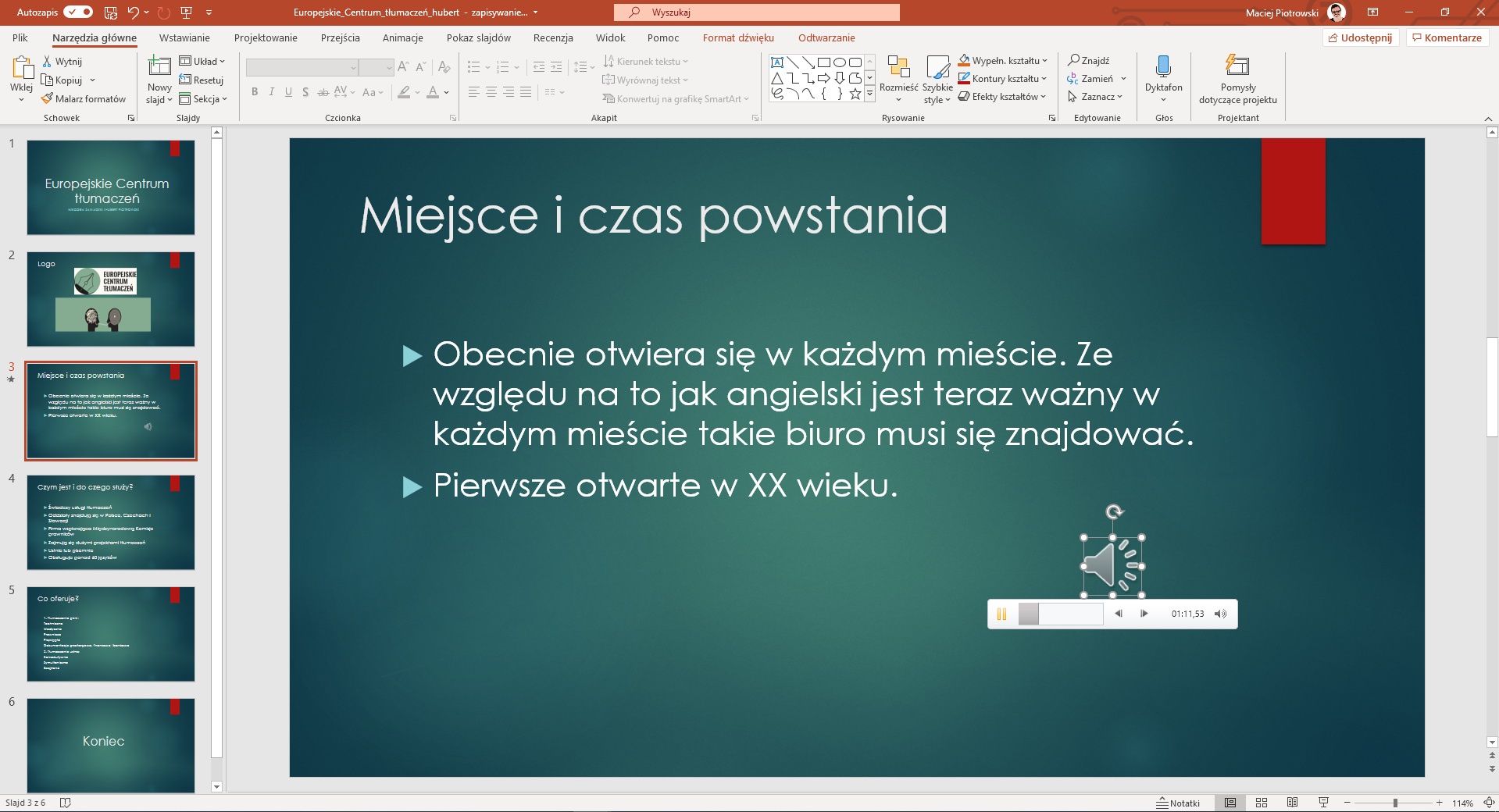Click Znajdź to find text
Viewport: 1499px width, 812px height.
click(1089, 60)
